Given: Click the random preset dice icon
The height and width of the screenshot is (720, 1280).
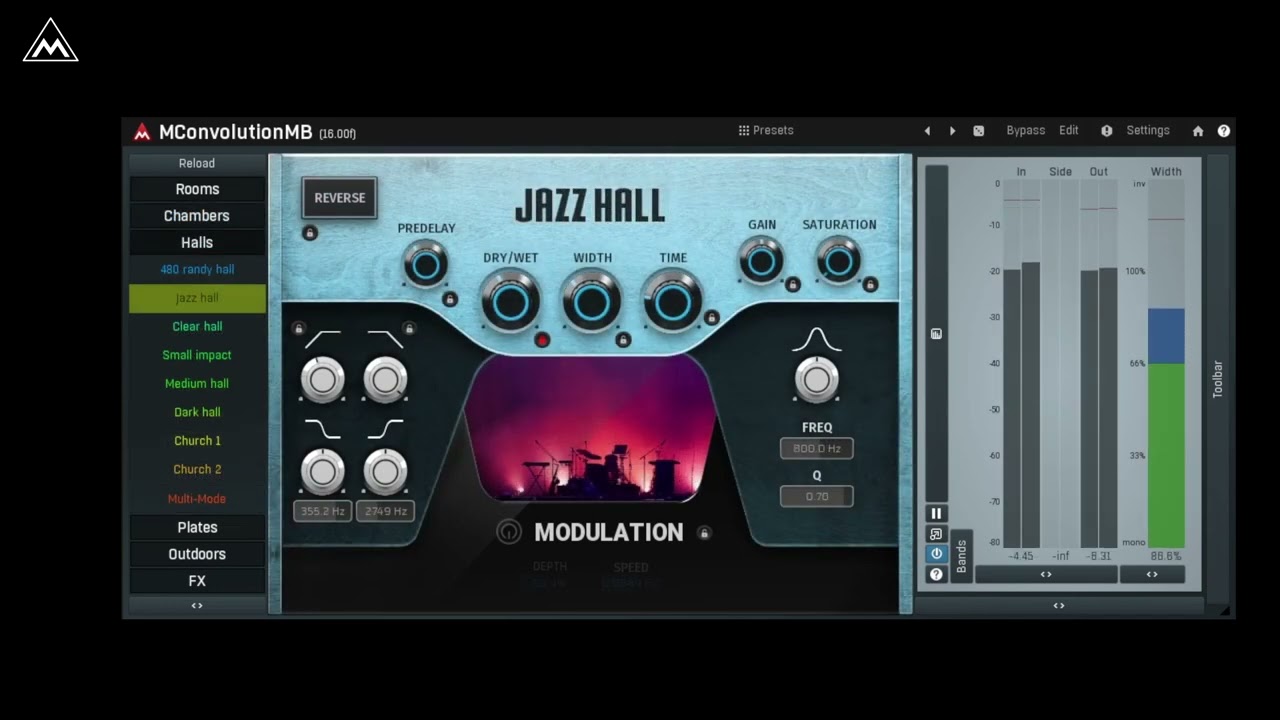Looking at the screenshot, I should (x=979, y=131).
